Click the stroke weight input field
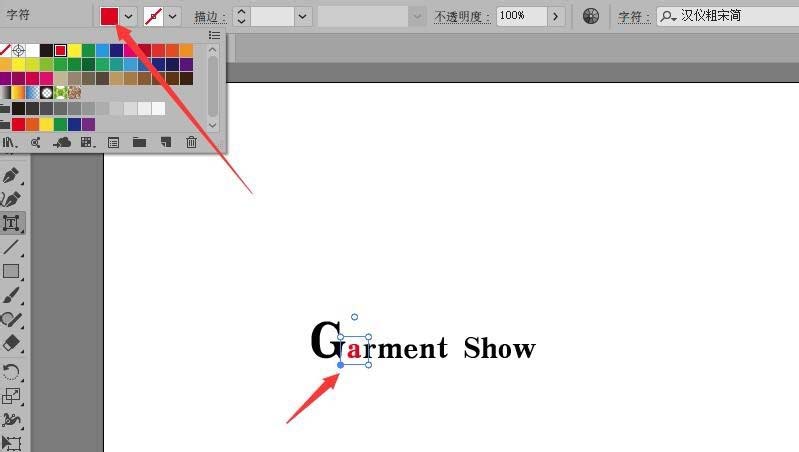Screen dimensions: 799x452 [x=272, y=16]
